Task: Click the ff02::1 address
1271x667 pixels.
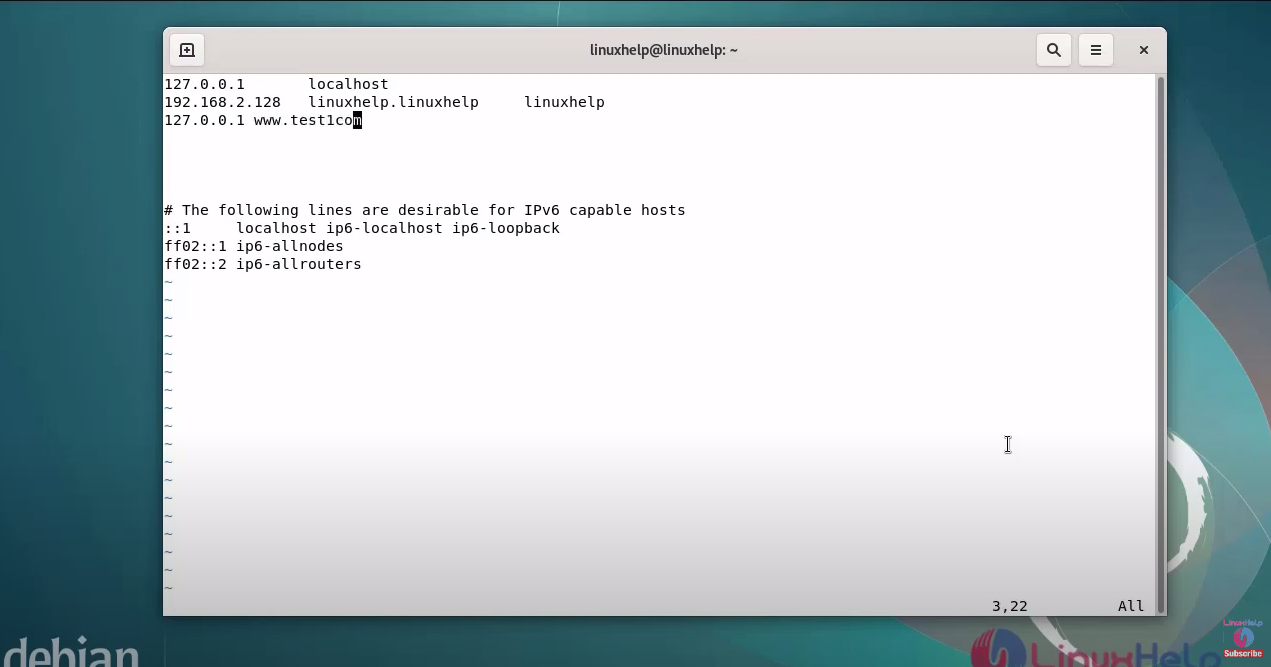Action: 195,246
